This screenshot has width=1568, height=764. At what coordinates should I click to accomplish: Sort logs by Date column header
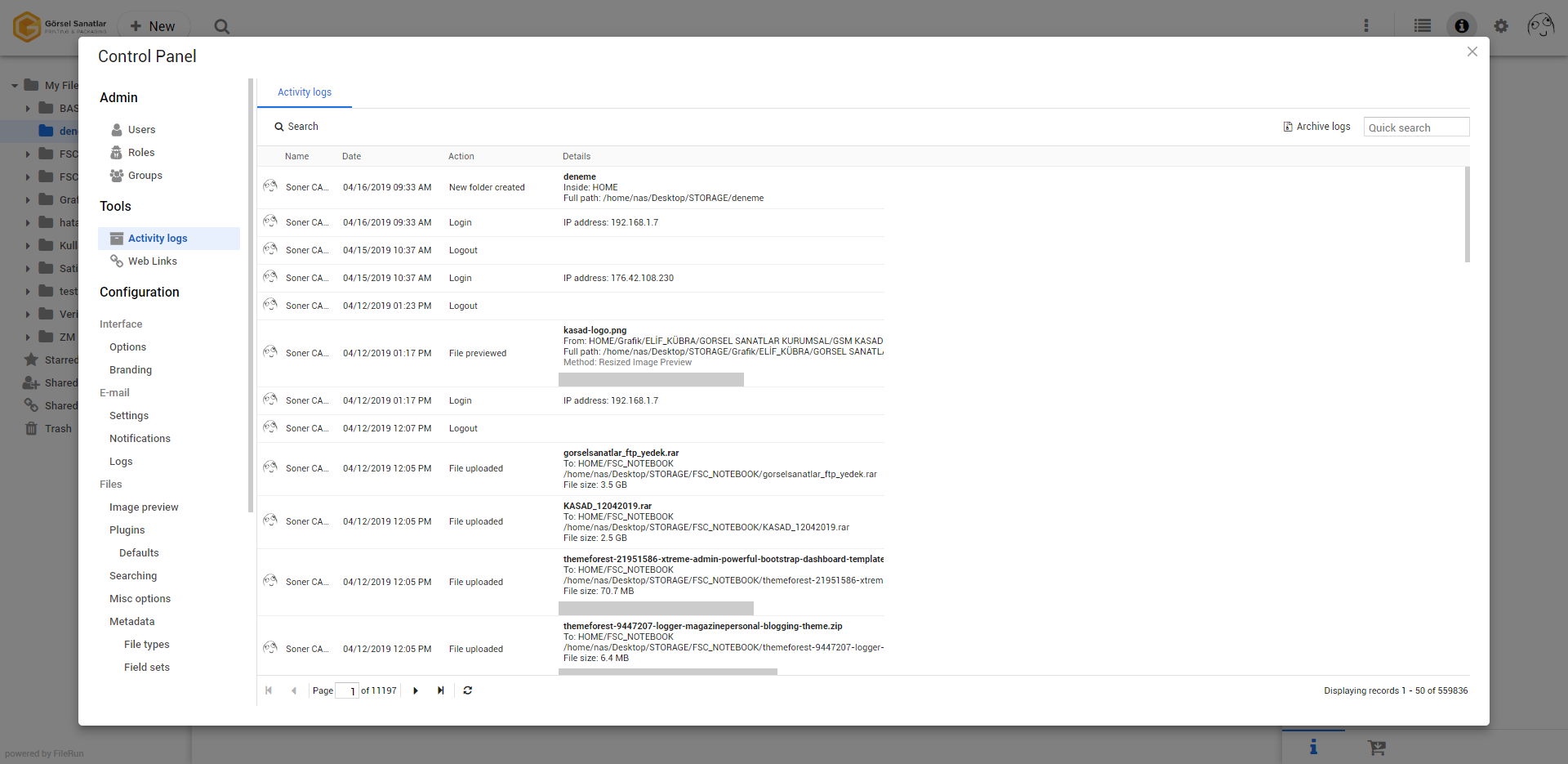coord(351,156)
